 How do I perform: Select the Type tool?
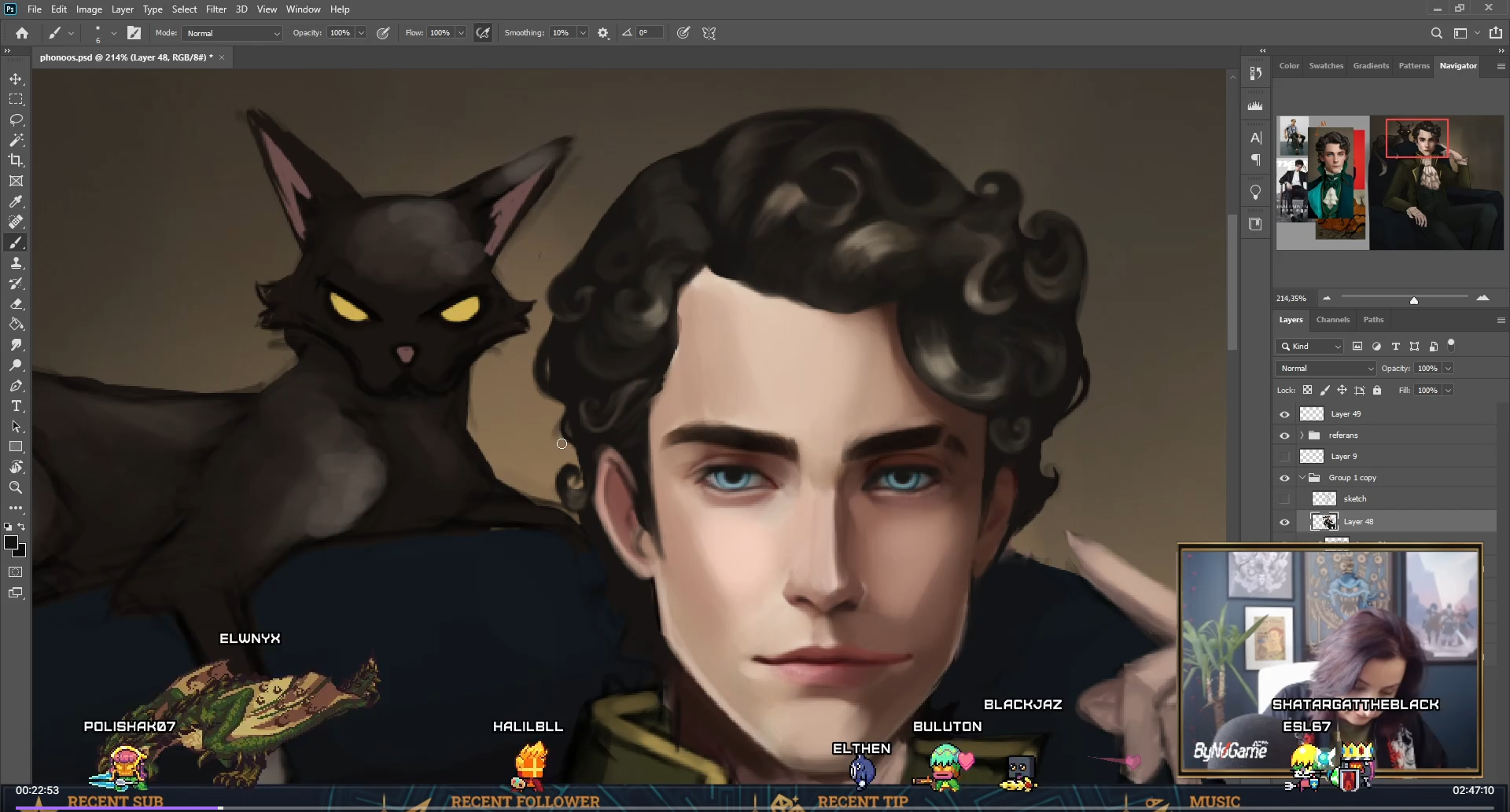pos(16,406)
